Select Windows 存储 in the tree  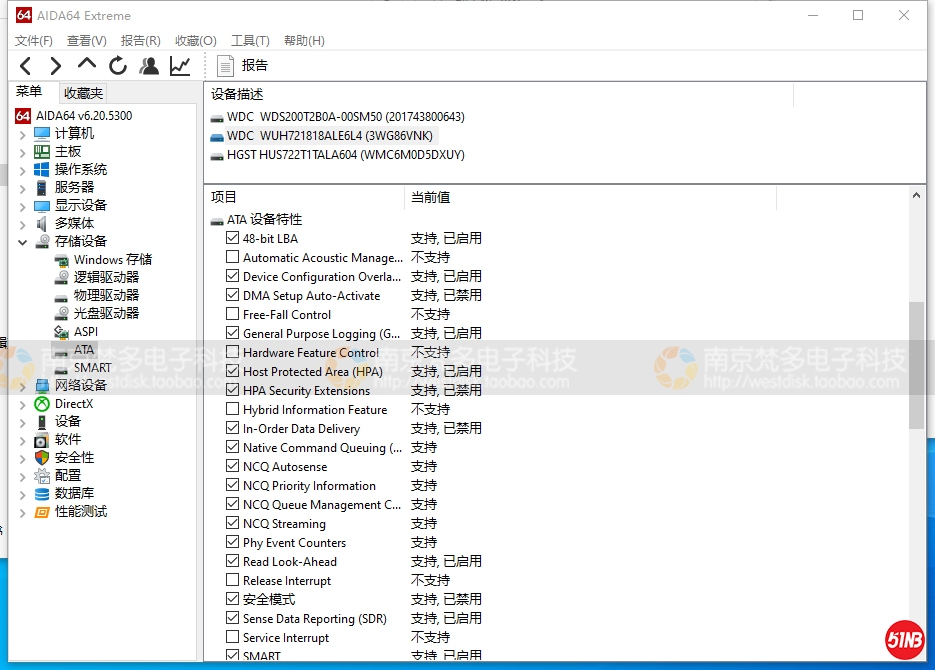tap(113, 260)
